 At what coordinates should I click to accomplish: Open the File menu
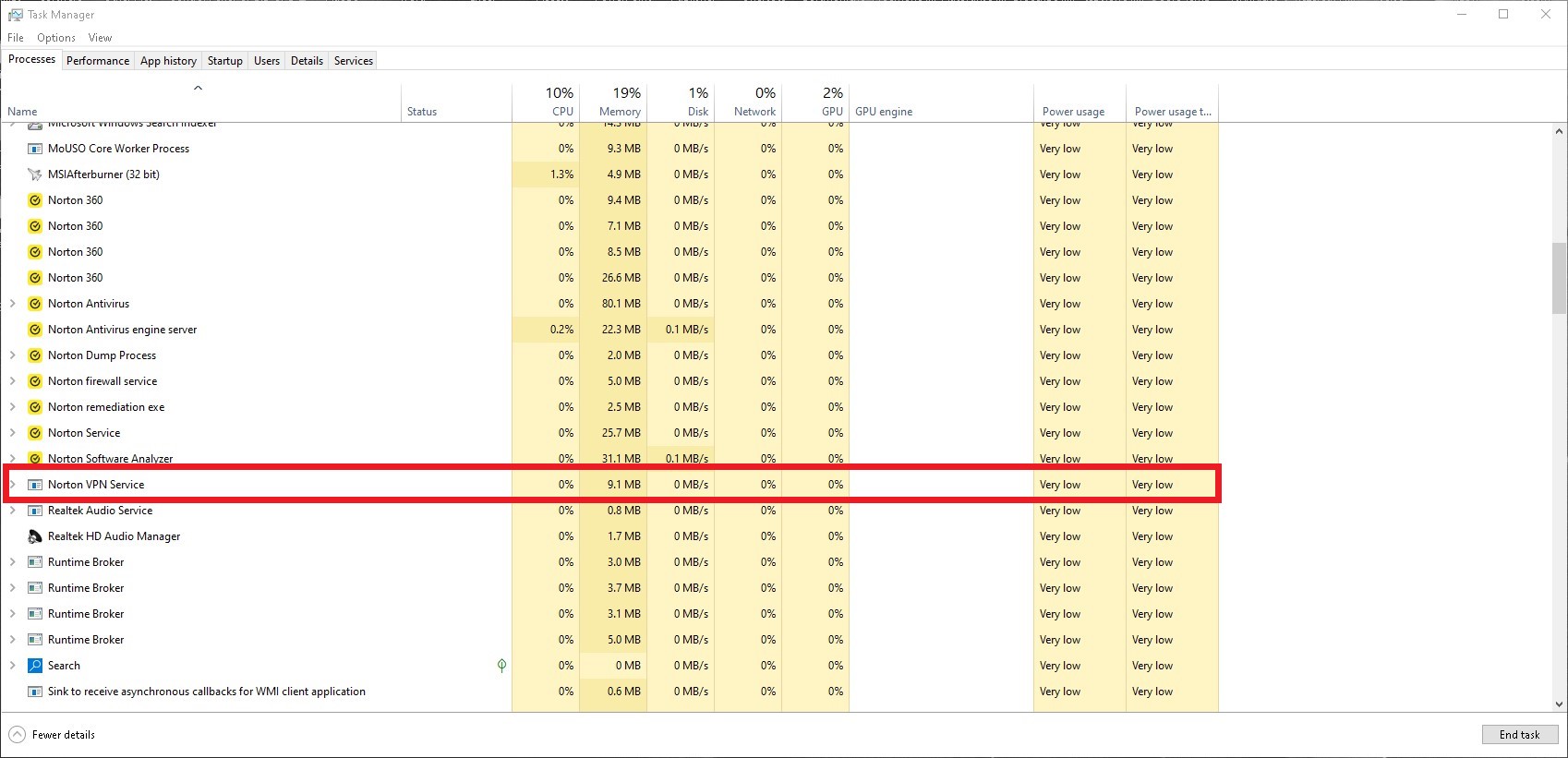[16, 38]
